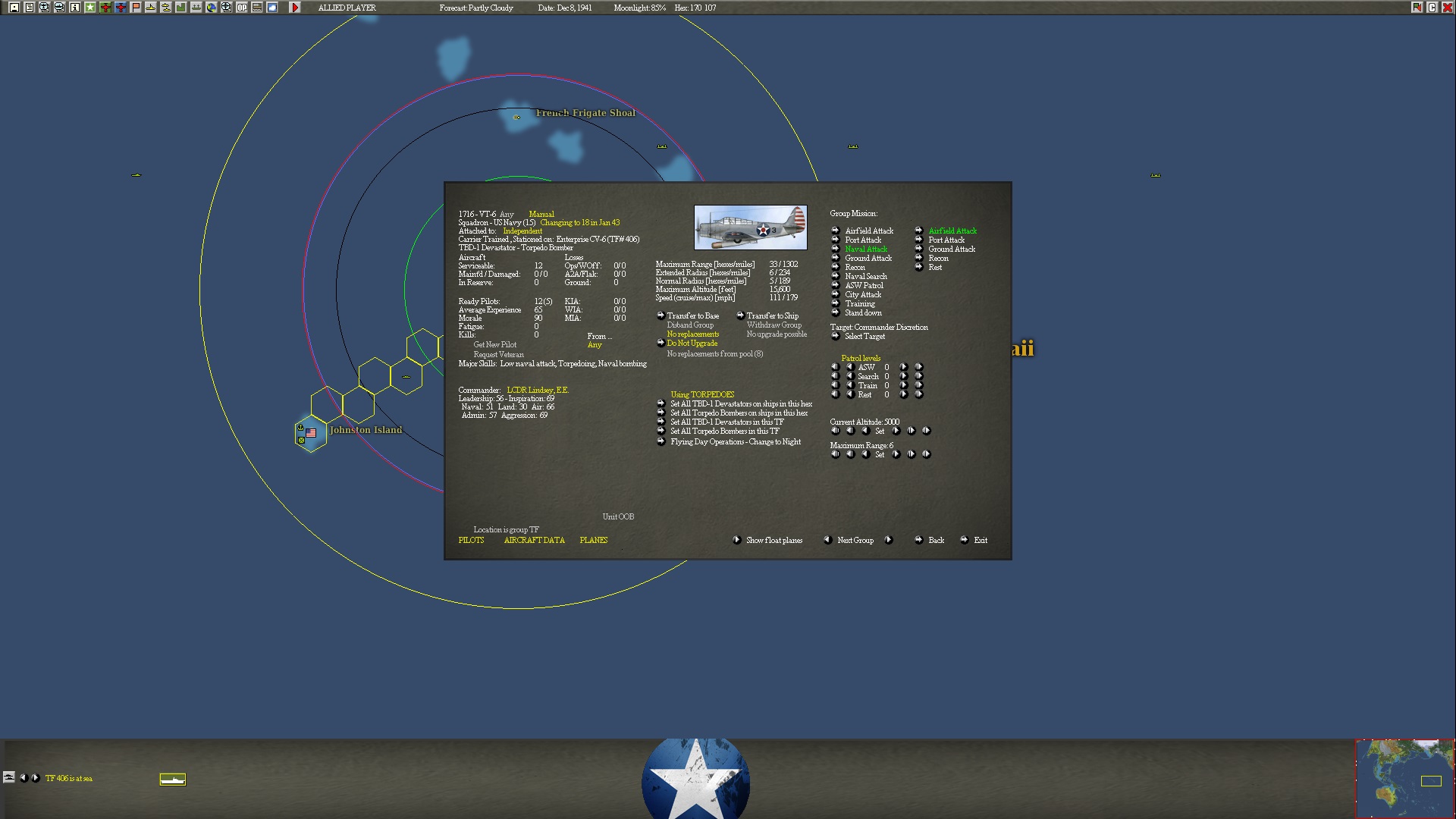Click Transfer to Base
This screenshot has height=819, width=1456.
(692, 316)
